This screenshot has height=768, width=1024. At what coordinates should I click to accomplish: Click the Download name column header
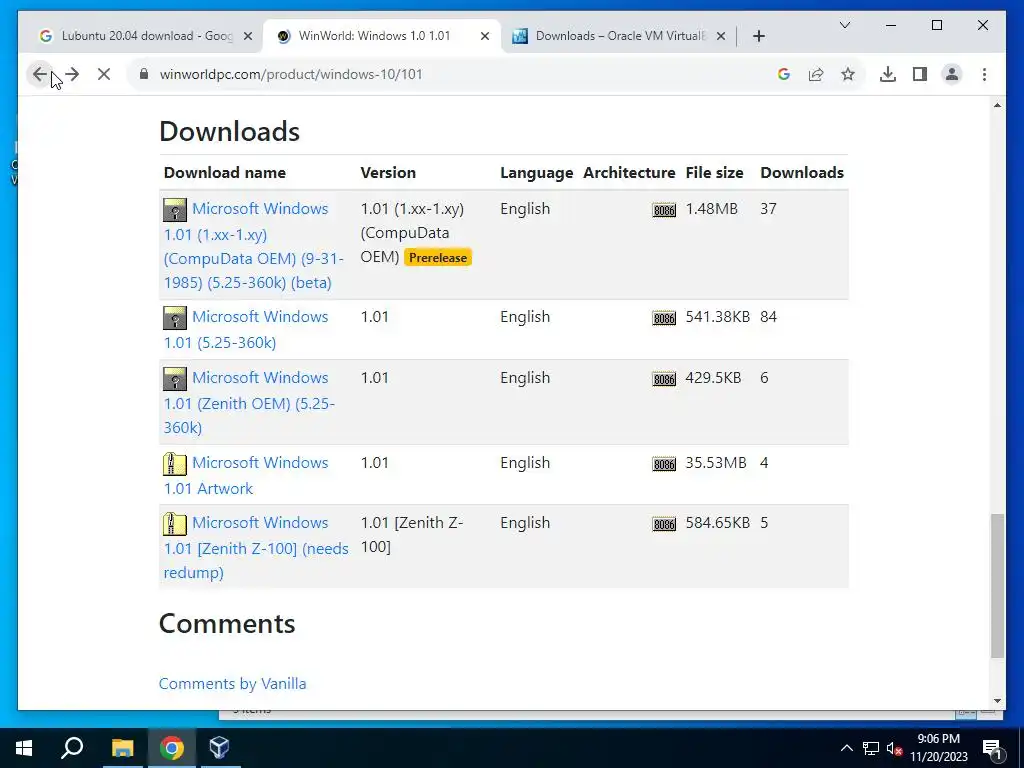pyautogui.click(x=225, y=172)
